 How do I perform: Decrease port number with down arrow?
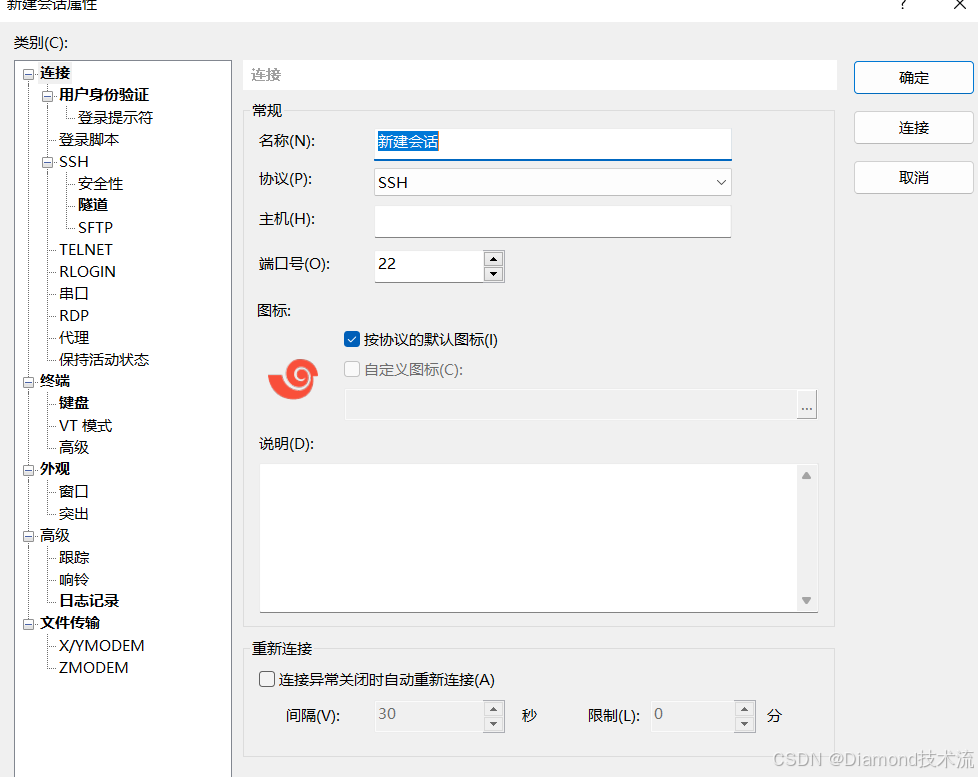point(493,274)
